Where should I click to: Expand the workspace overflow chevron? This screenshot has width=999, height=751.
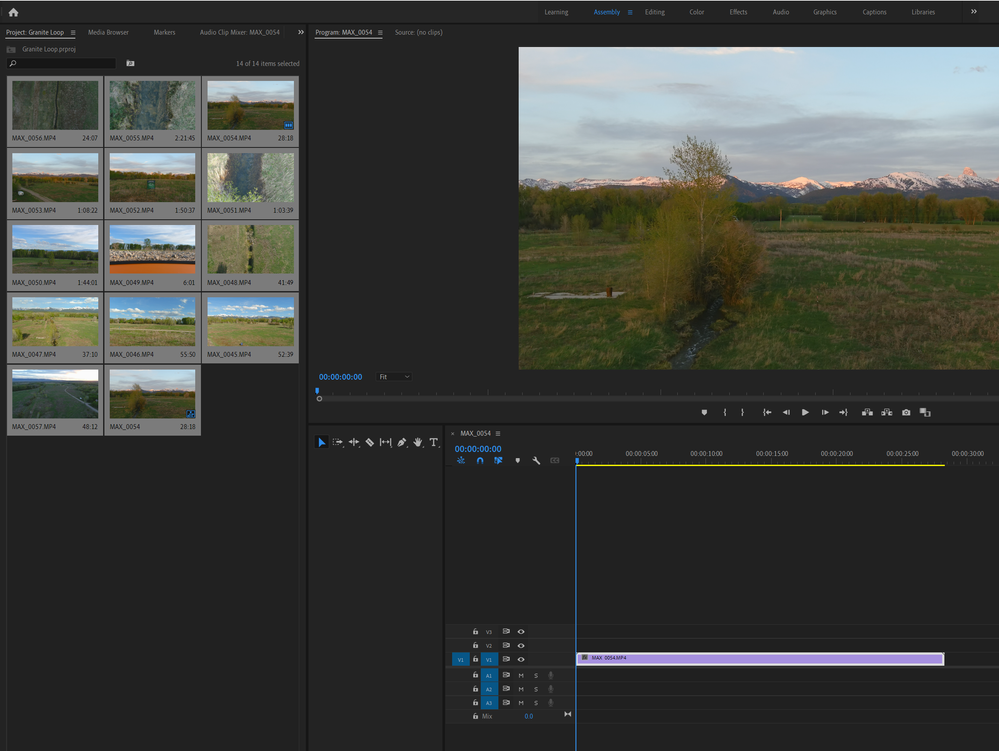[973, 12]
